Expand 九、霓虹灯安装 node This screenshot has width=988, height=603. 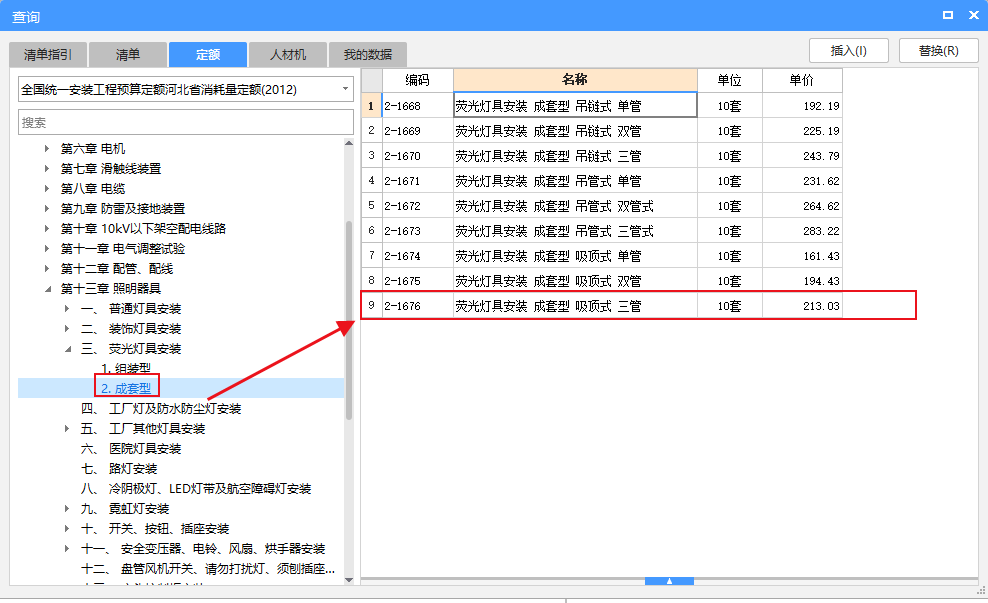coord(67,508)
